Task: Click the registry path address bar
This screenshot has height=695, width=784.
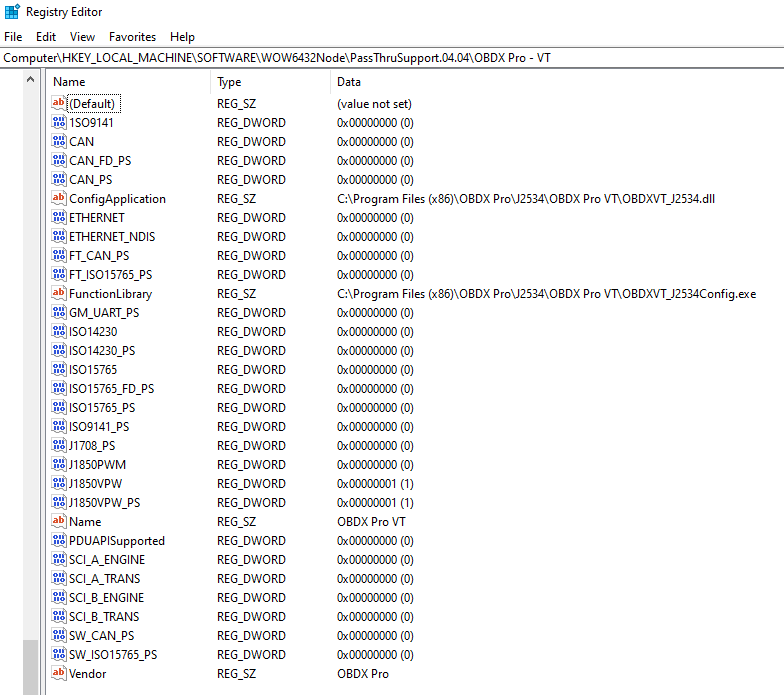Action: [392, 58]
